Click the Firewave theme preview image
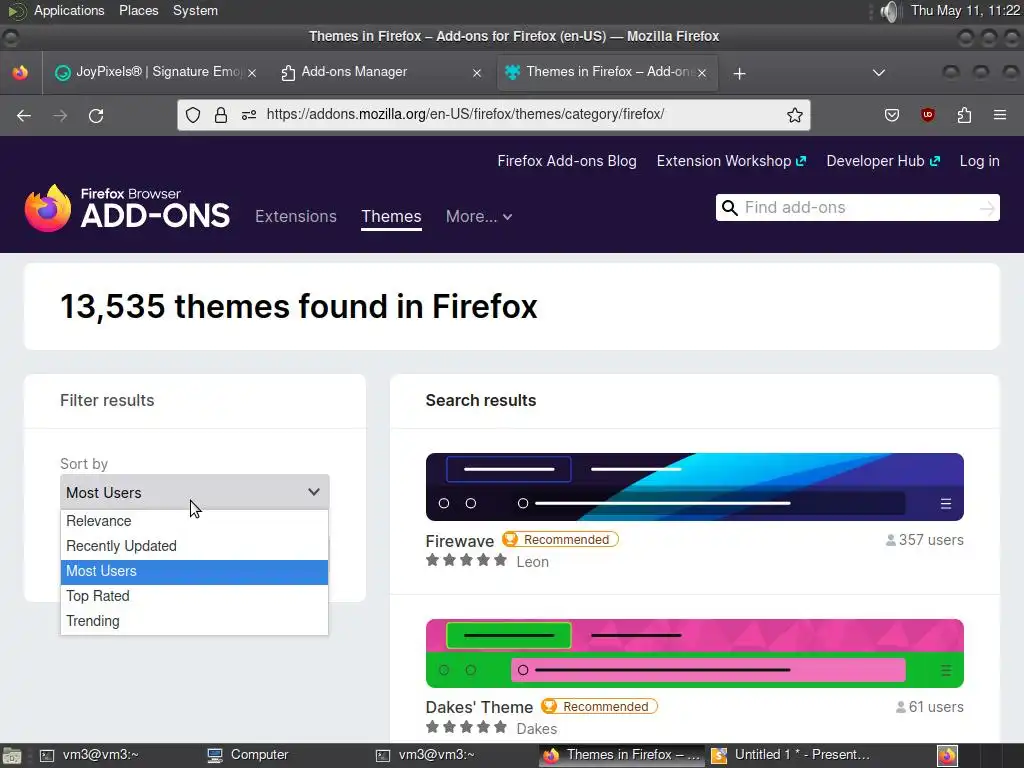Image resolution: width=1024 pixels, height=768 pixels. tap(695, 487)
